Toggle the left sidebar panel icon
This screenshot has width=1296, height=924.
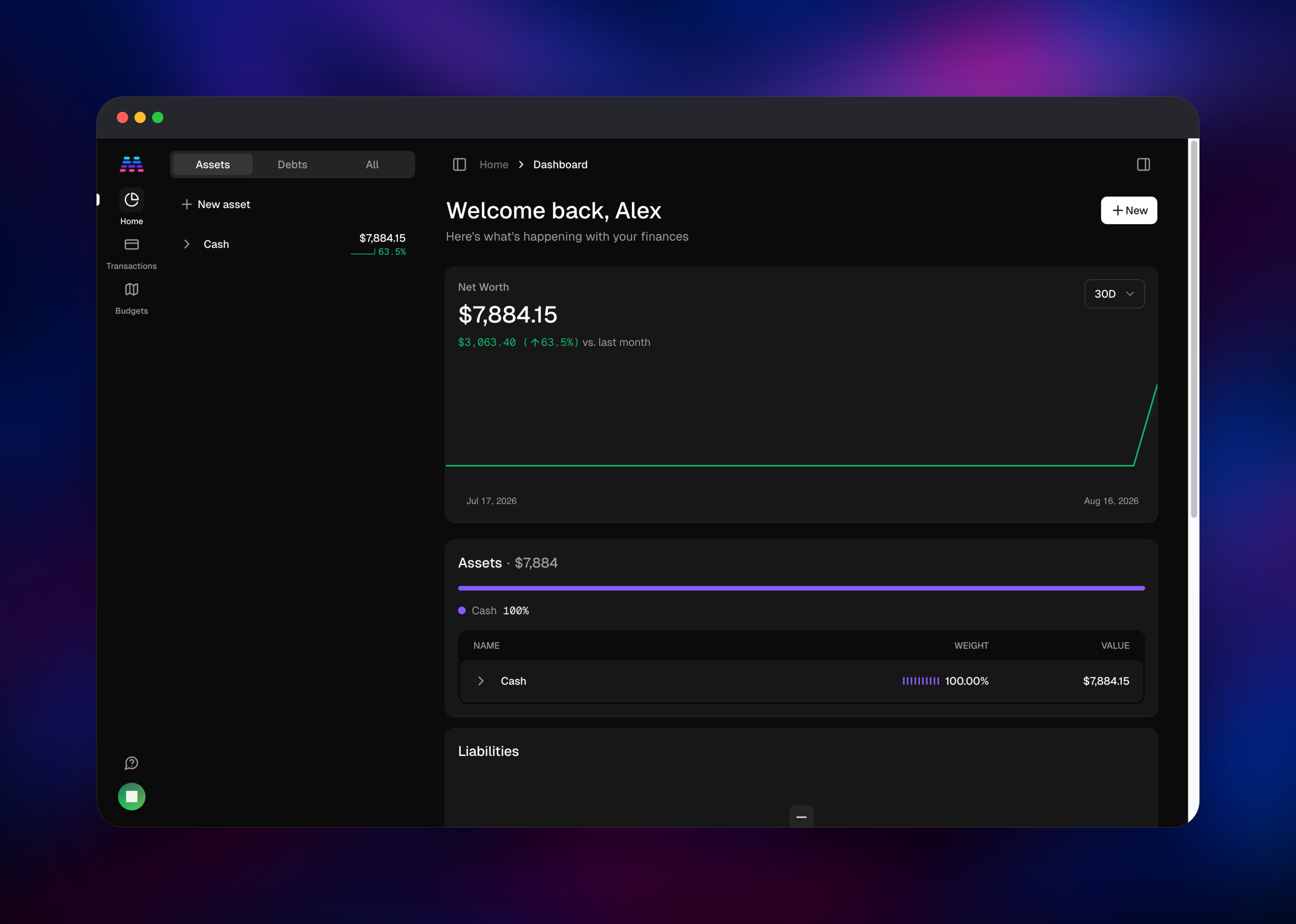pyautogui.click(x=459, y=164)
